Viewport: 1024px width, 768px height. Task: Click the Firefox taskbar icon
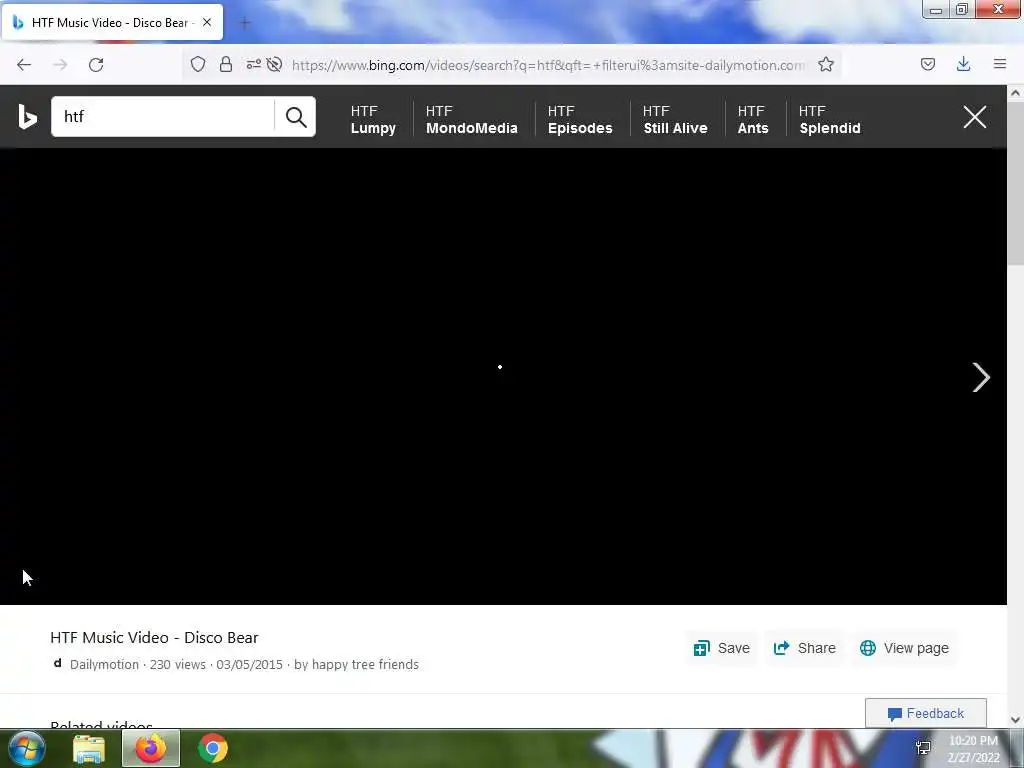click(151, 748)
